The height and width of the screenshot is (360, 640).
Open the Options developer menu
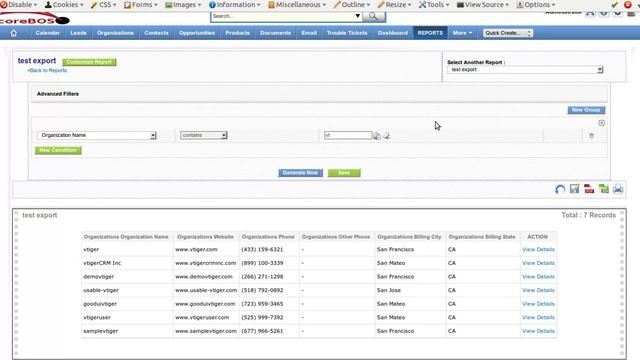click(x=536, y=4)
